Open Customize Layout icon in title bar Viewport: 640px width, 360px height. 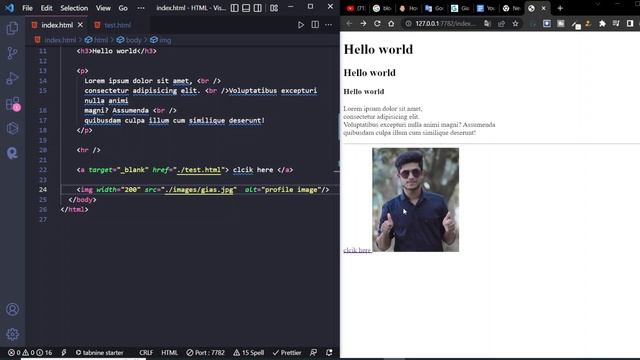[x=274, y=8]
